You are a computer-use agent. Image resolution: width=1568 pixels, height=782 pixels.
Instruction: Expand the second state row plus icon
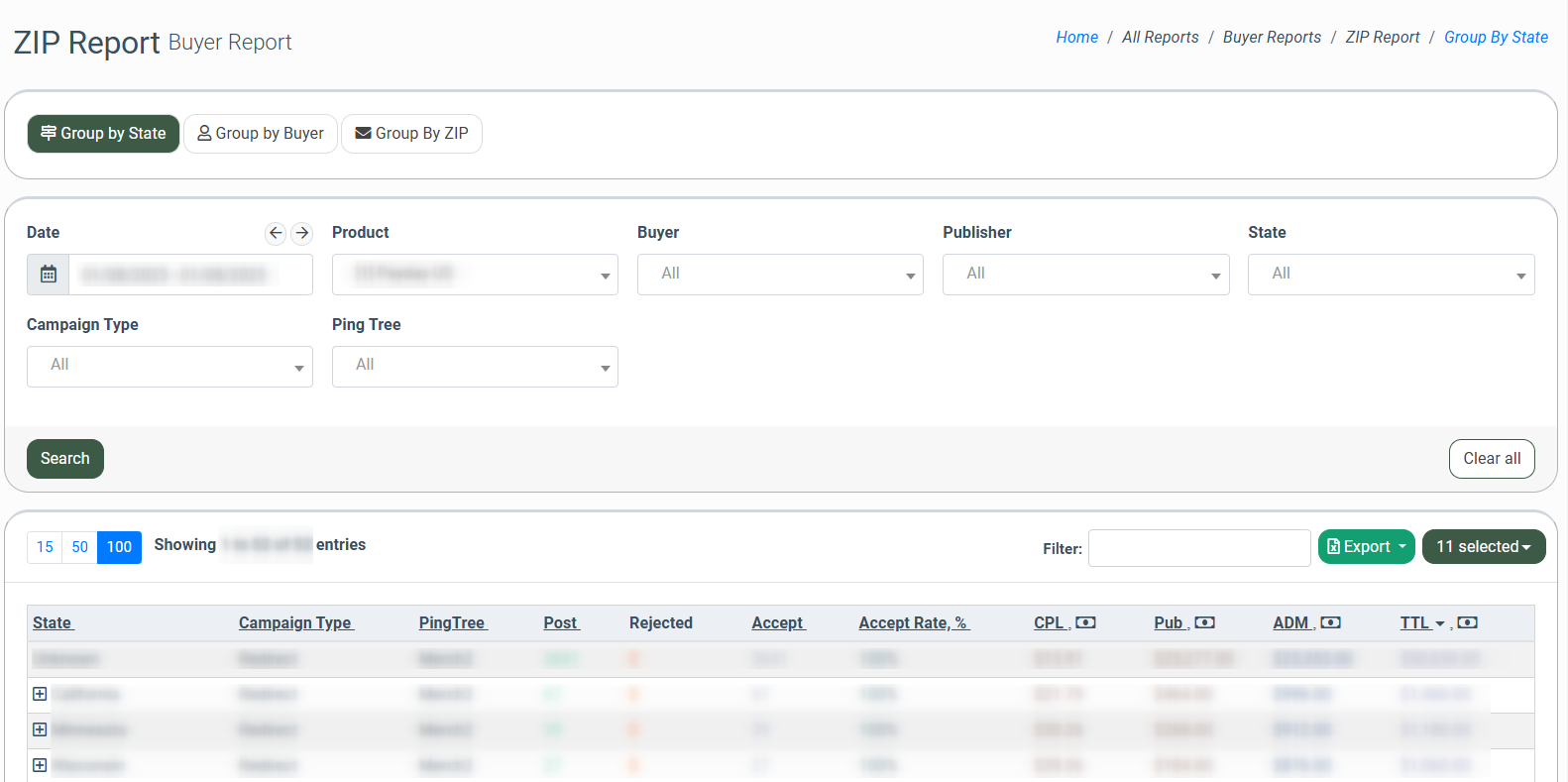(x=40, y=729)
